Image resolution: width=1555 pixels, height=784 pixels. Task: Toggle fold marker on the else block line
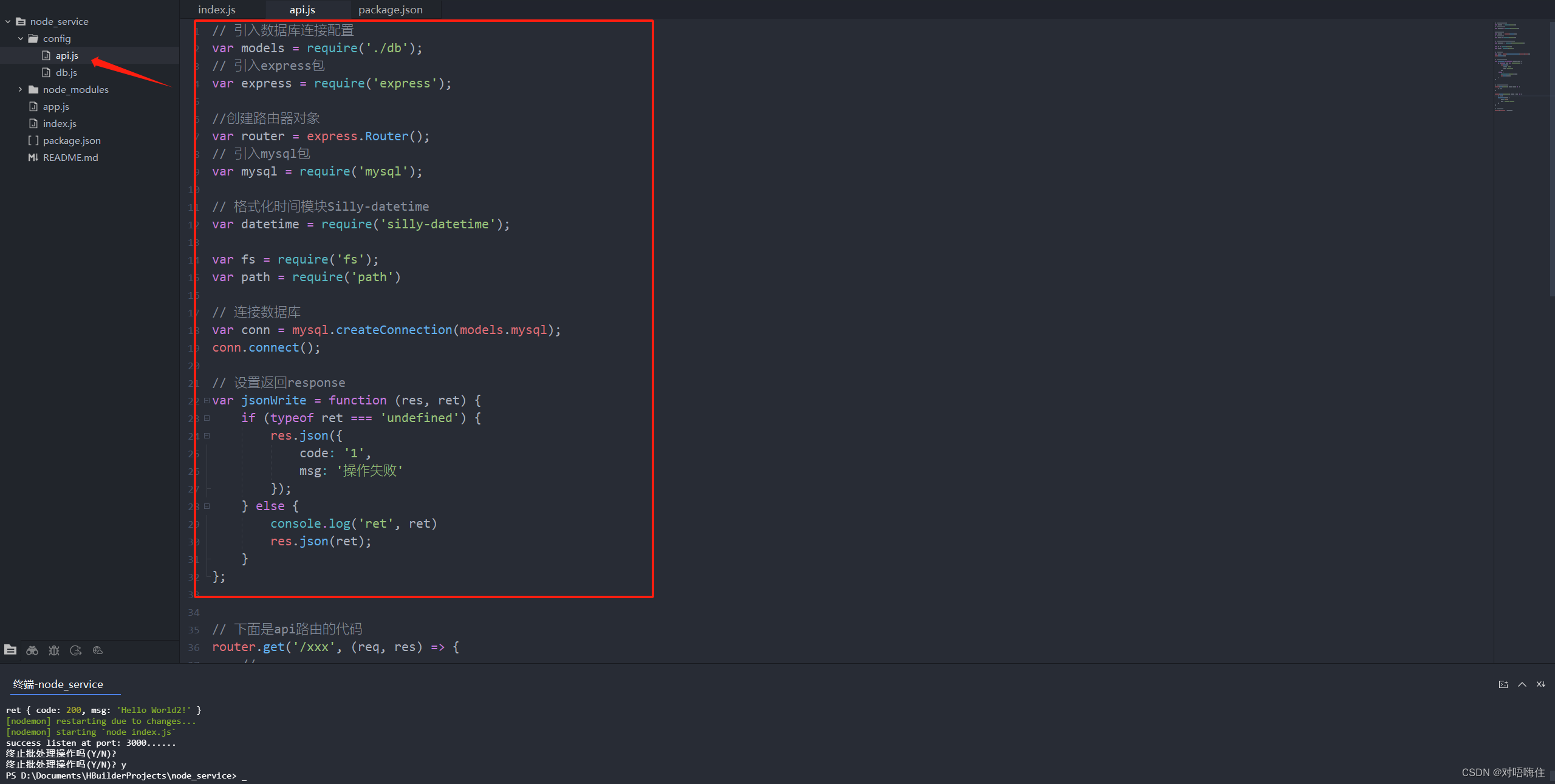pyautogui.click(x=207, y=506)
